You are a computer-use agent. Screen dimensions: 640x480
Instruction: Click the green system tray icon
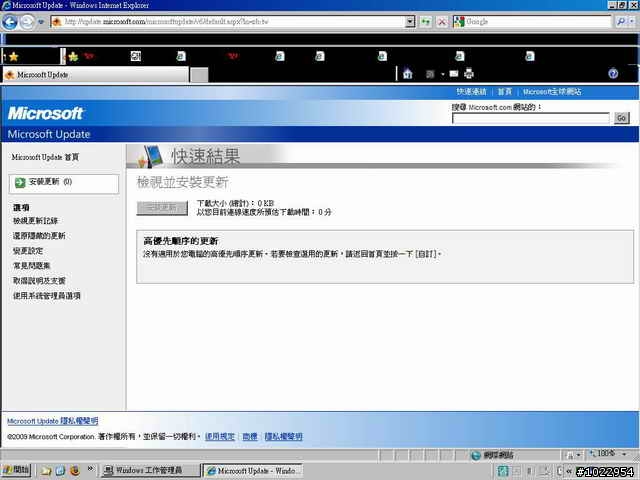tap(503, 471)
